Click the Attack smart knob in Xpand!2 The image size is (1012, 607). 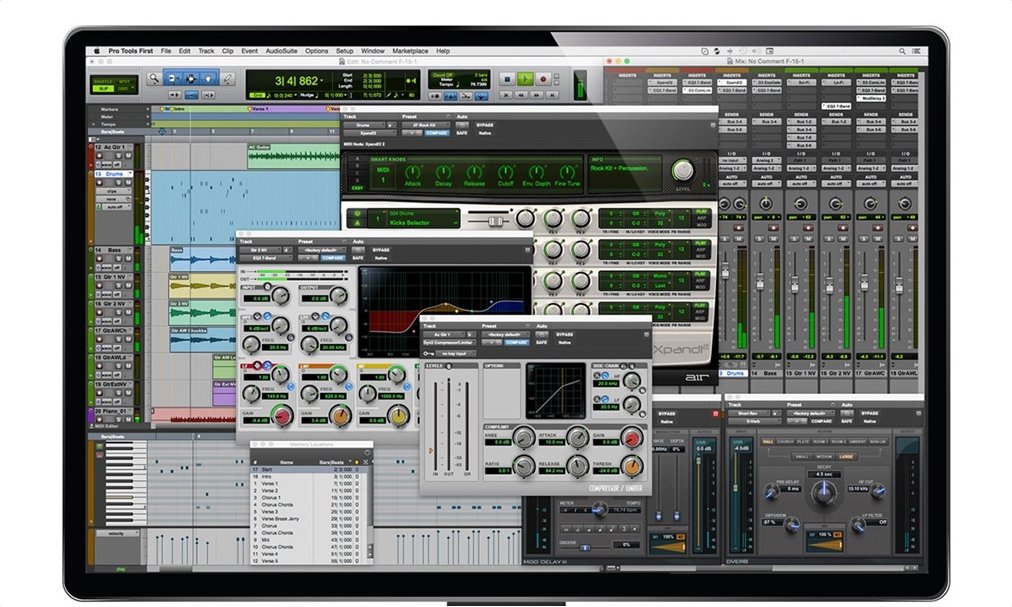(x=412, y=172)
